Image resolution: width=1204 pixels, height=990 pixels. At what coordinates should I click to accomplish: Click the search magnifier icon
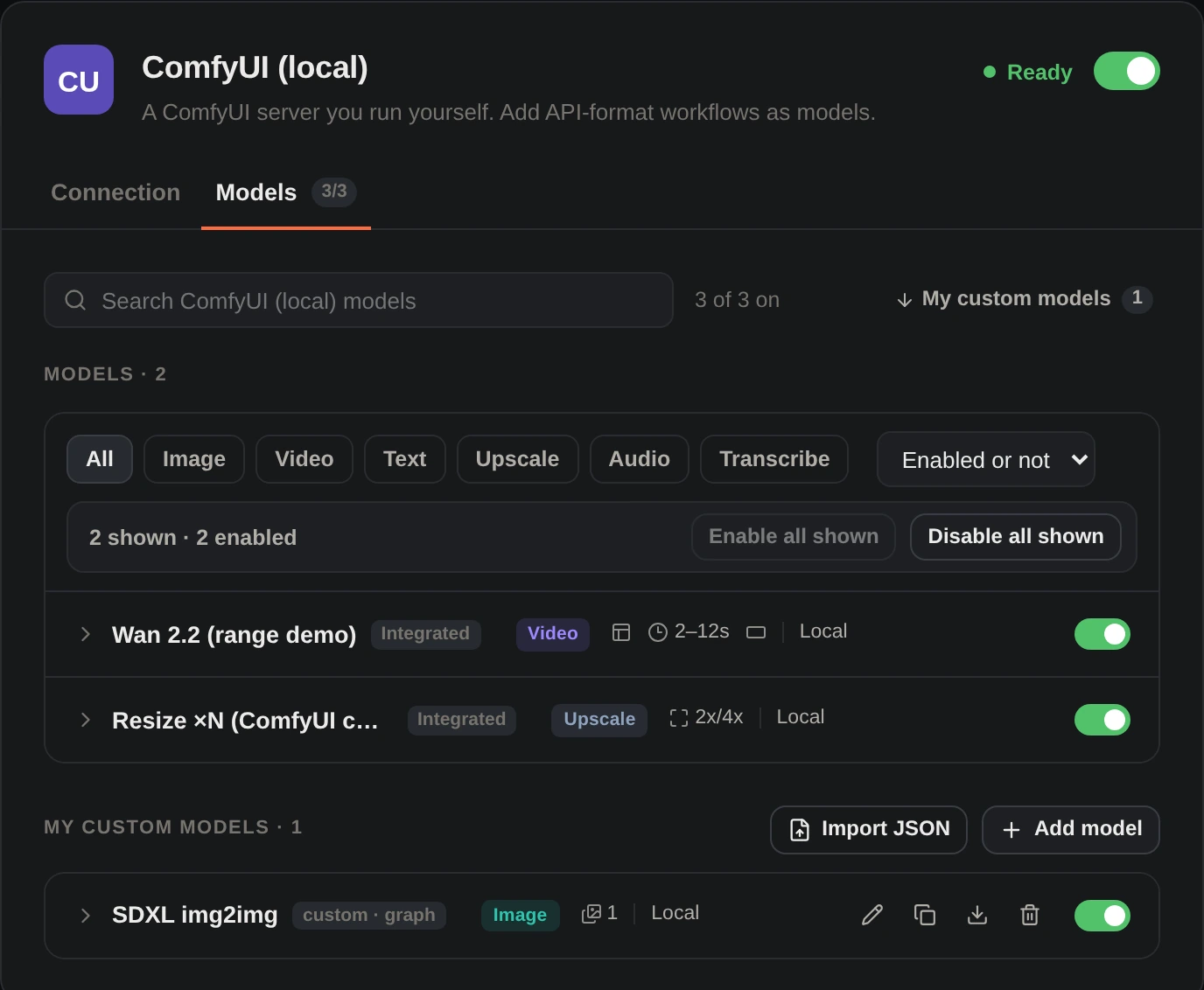(75, 300)
